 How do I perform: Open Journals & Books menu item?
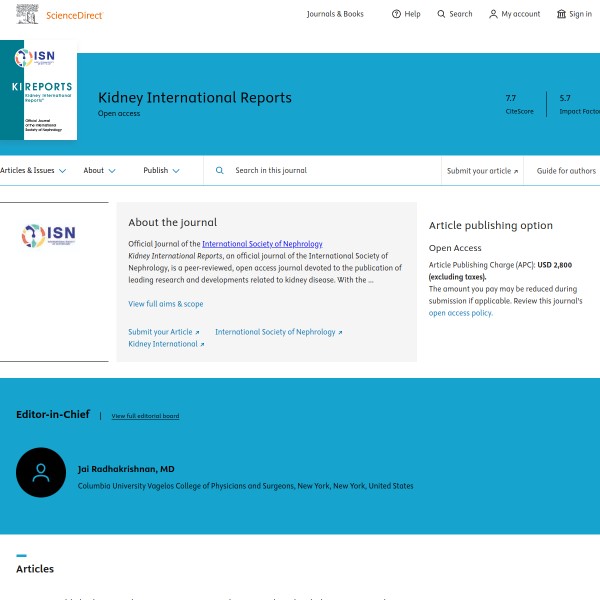pos(335,14)
